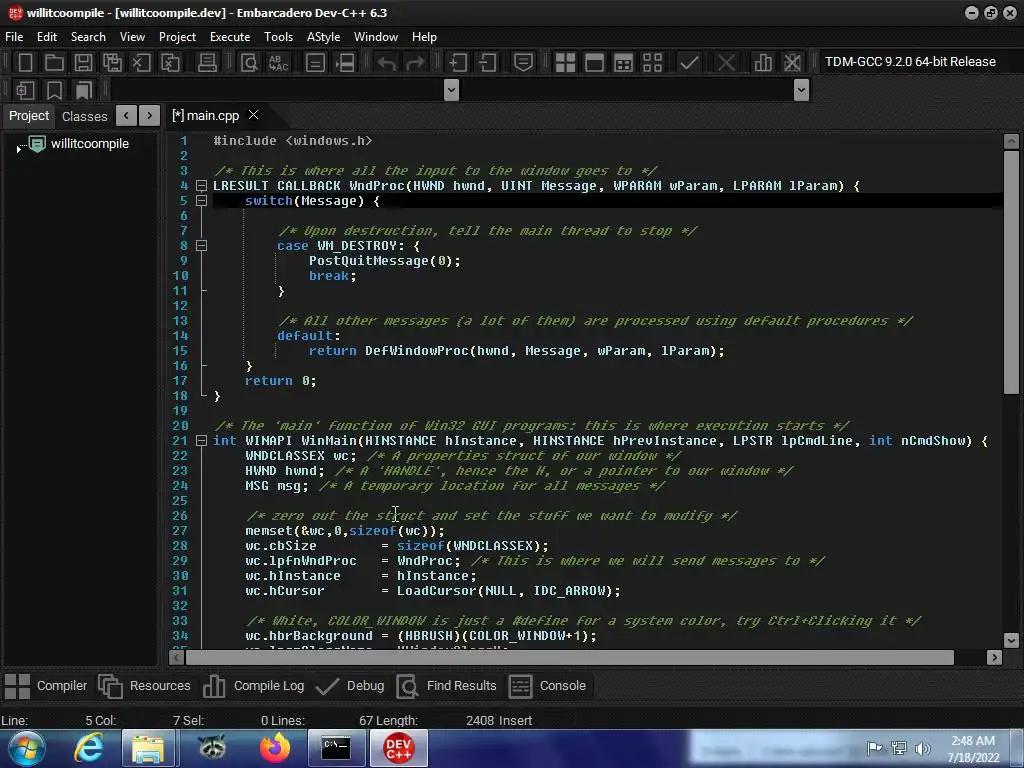Click the Unindent toolbar icon
Viewport: 1024px width, 768px height.
point(487,62)
